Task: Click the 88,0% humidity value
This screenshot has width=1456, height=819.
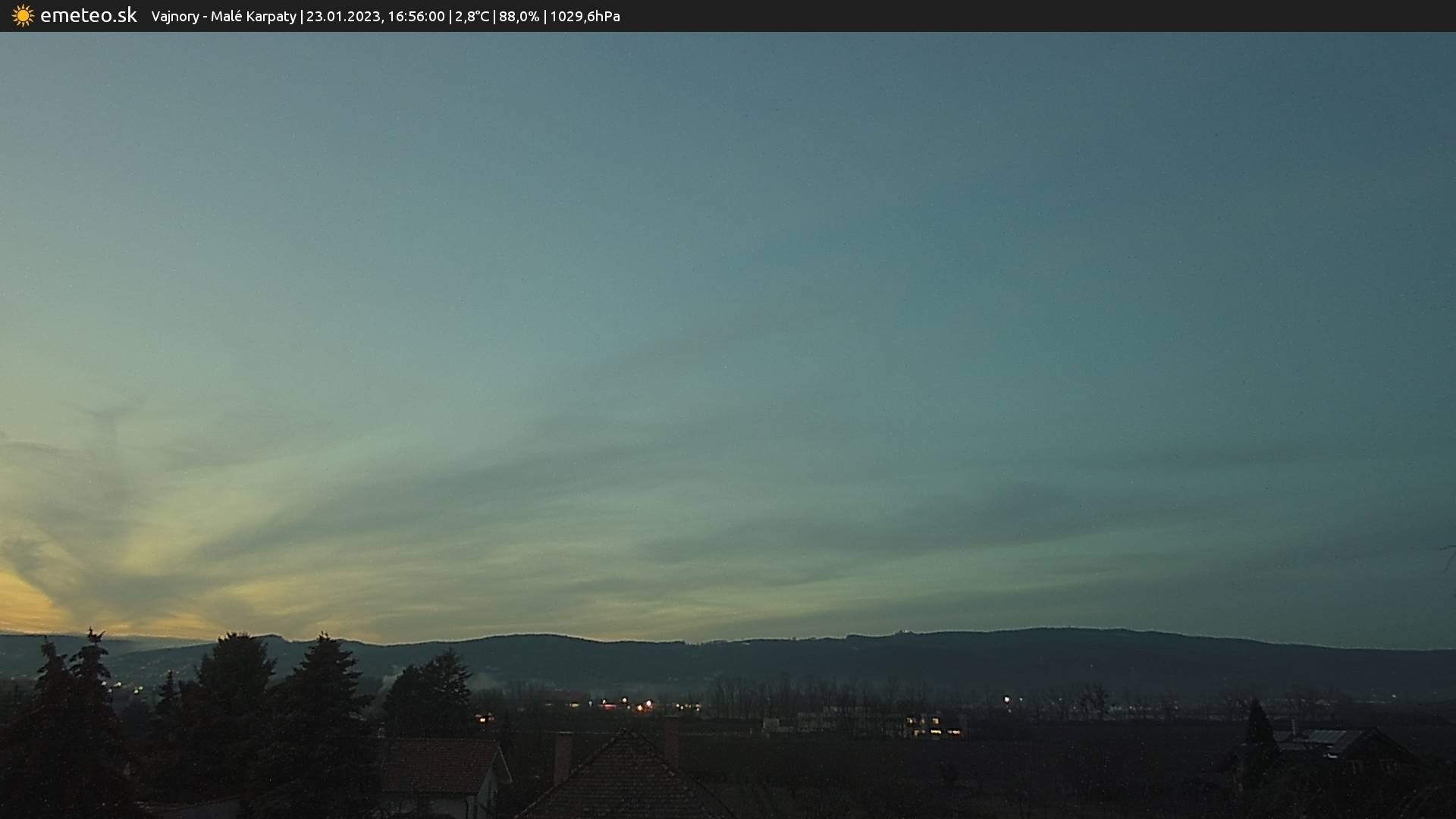Action: pos(519,16)
